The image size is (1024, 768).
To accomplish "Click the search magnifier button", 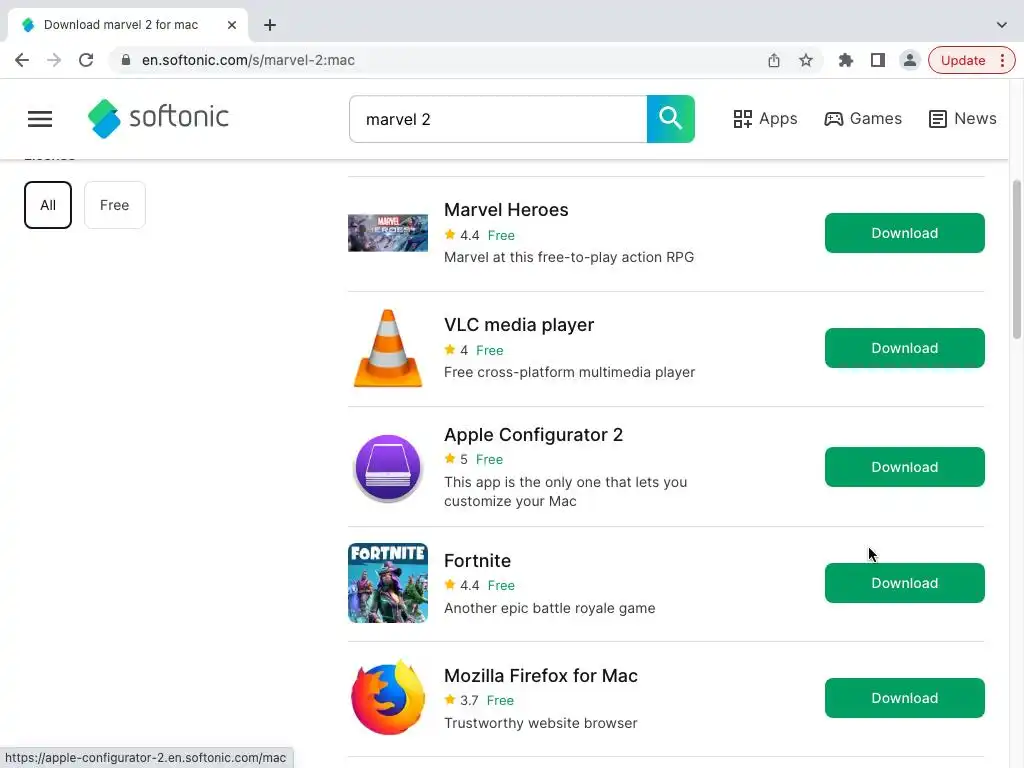I will [671, 119].
